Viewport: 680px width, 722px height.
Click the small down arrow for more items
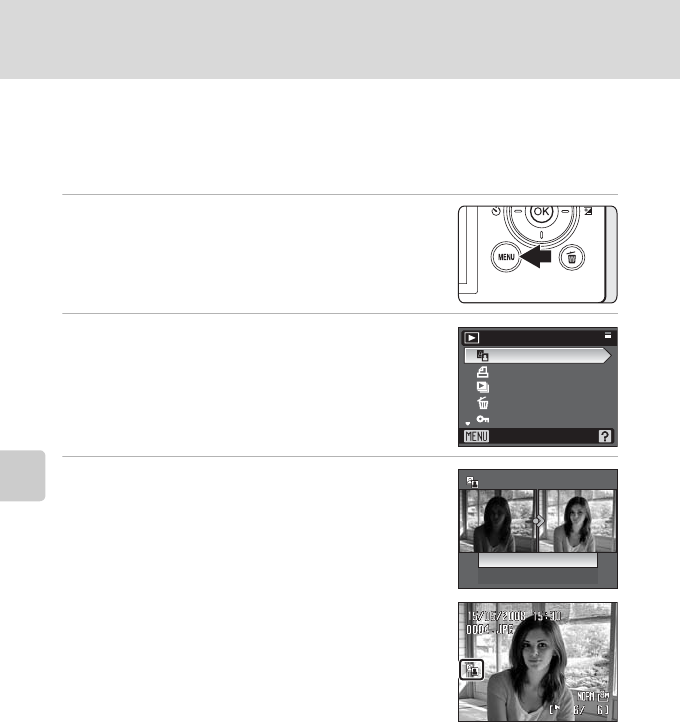click(x=468, y=423)
